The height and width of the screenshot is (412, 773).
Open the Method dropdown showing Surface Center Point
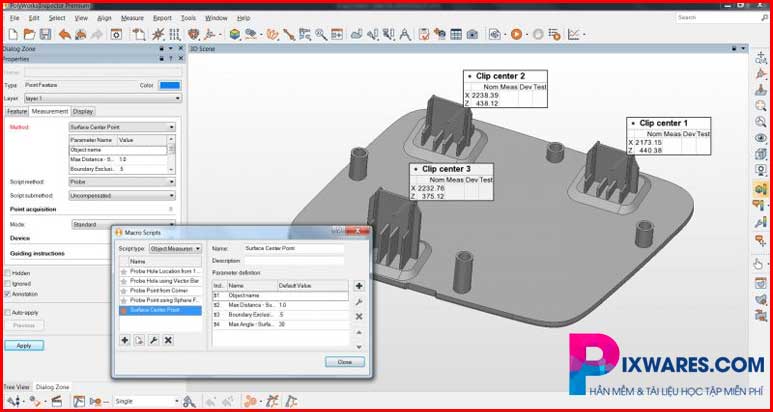coord(122,127)
